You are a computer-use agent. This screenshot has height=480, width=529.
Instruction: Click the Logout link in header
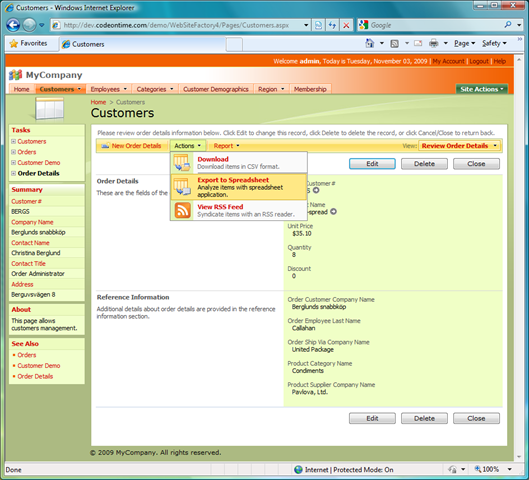(x=479, y=61)
